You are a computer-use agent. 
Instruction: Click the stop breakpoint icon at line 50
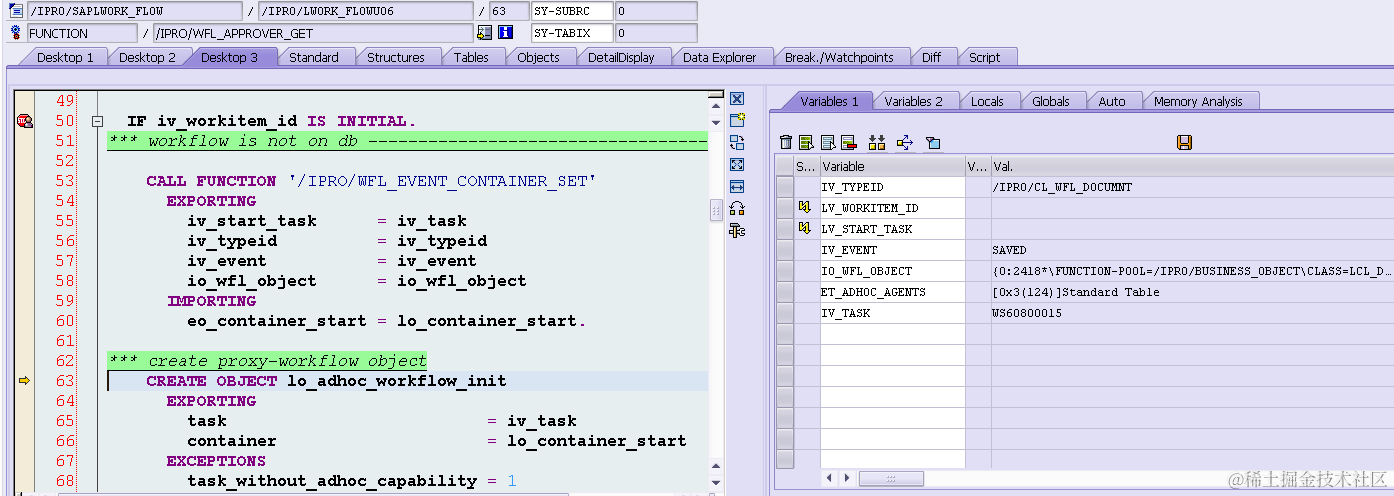[25, 121]
